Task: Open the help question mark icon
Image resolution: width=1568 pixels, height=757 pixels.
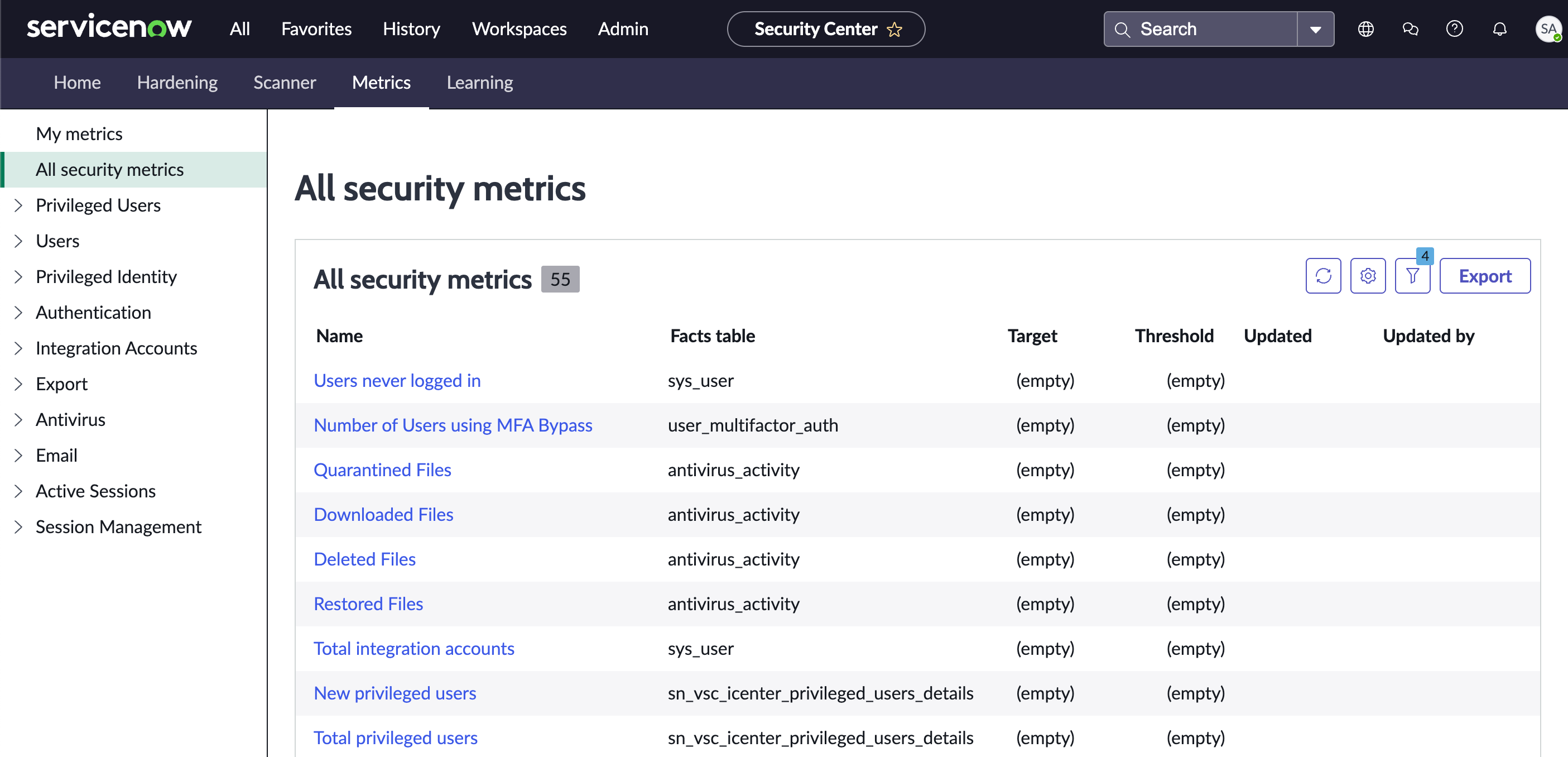Action: click(x=1454, y=28)
